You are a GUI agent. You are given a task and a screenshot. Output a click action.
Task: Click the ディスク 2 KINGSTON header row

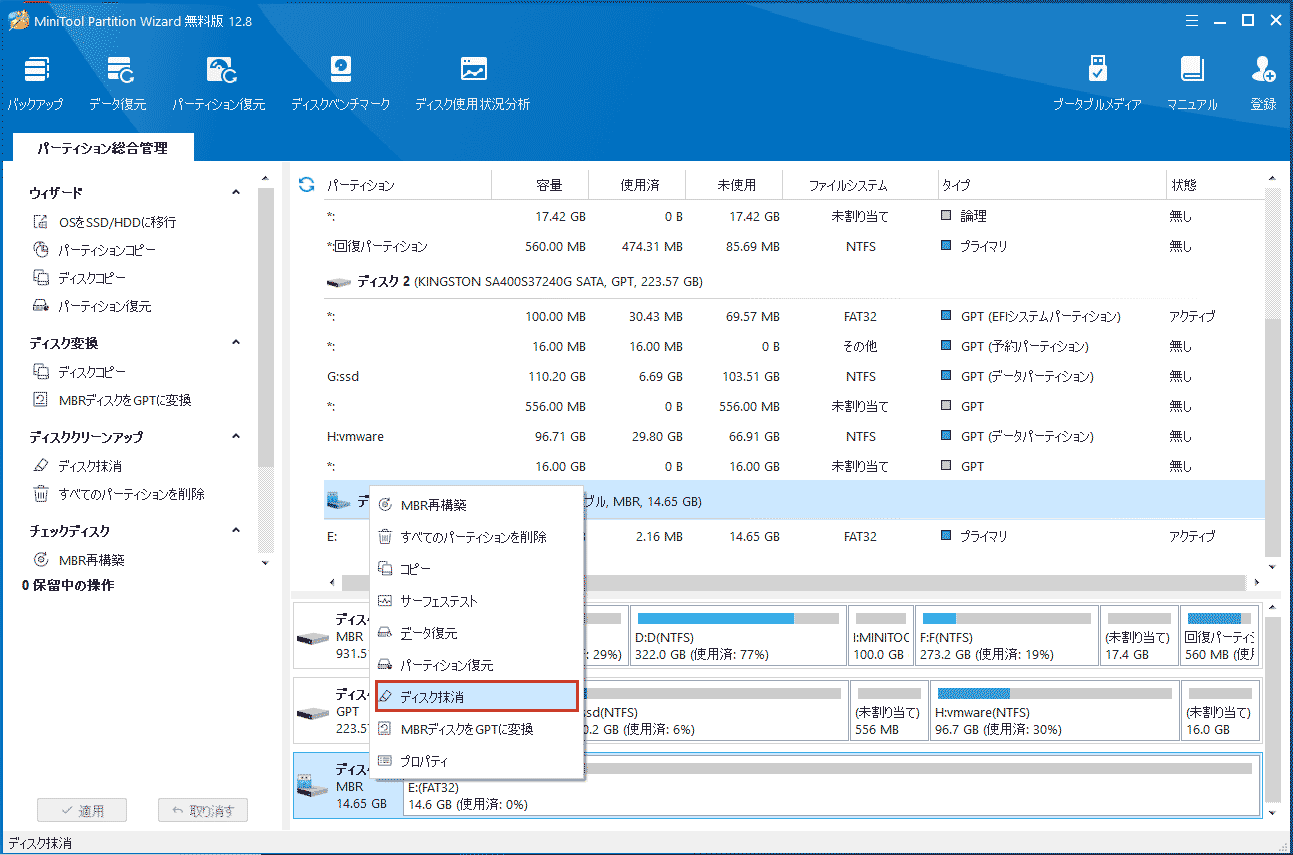793,282
